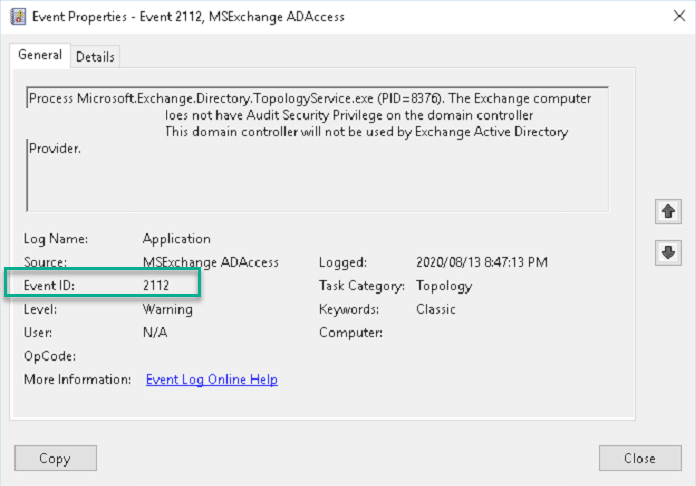696x486 pixels.
Task: Select the General tab
Action: pyautogui.click(x=40, y=55)
